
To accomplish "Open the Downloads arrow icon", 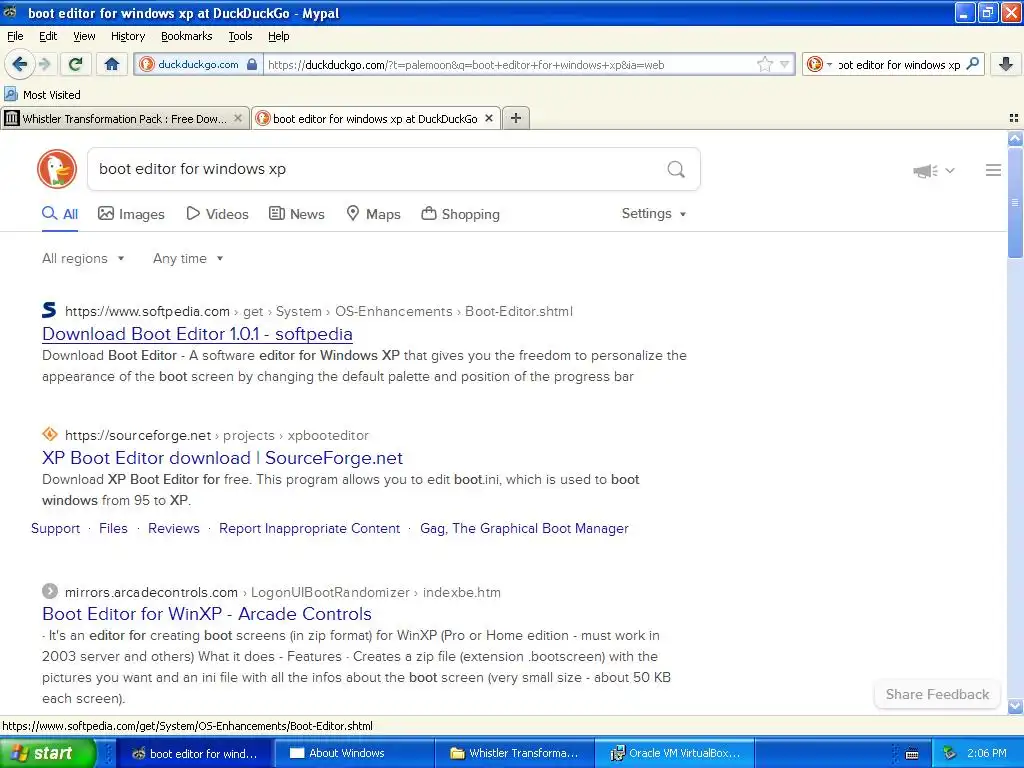I will point(1006,64).
